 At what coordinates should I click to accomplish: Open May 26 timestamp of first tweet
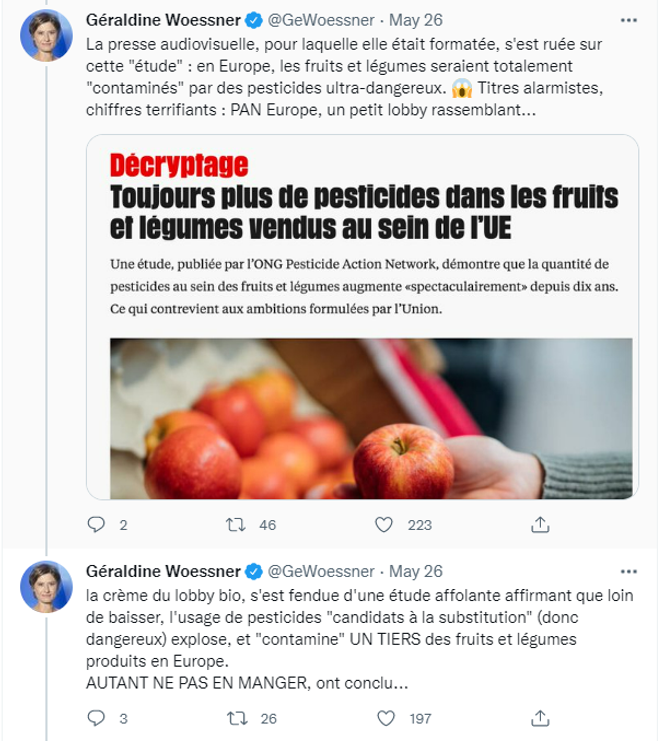(x=416, y=20)
